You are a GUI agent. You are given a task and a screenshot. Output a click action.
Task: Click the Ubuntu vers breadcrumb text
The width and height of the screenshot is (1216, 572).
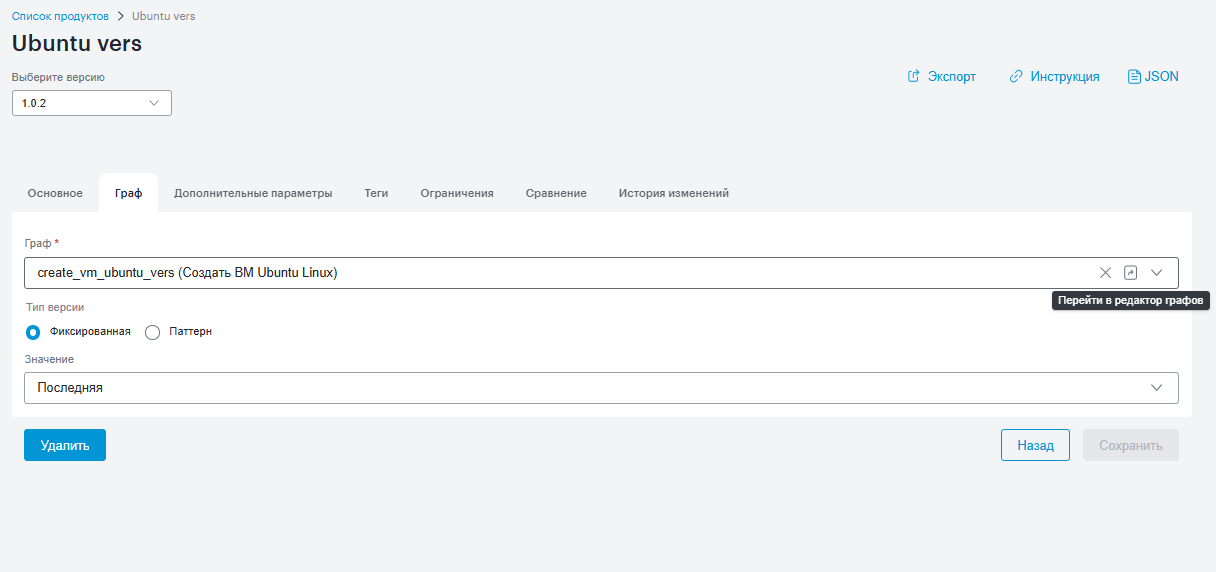pyautogui.click(x=163, y=17)
